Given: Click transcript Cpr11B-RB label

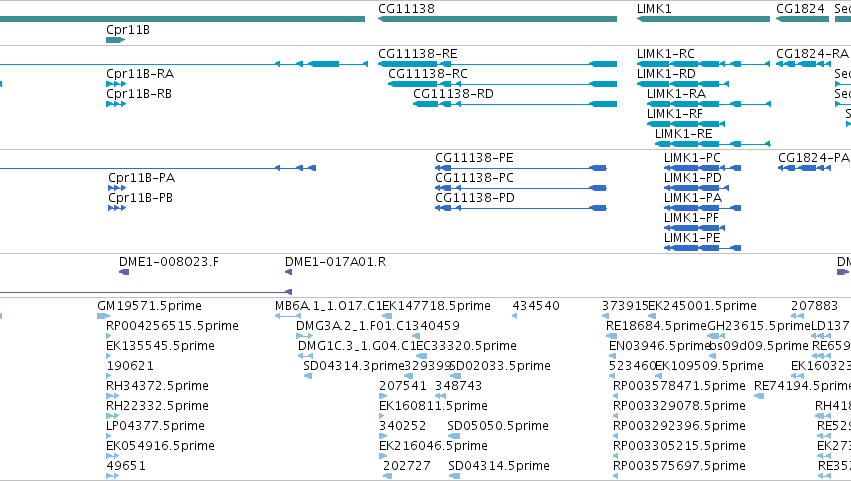Looking at the screenshot, I should (x=139, y=94).
